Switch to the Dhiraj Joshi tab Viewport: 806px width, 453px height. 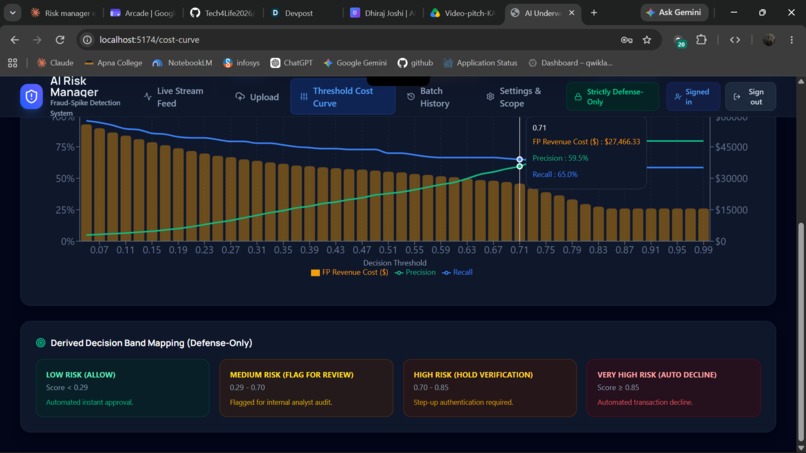(x=383, y=13)
